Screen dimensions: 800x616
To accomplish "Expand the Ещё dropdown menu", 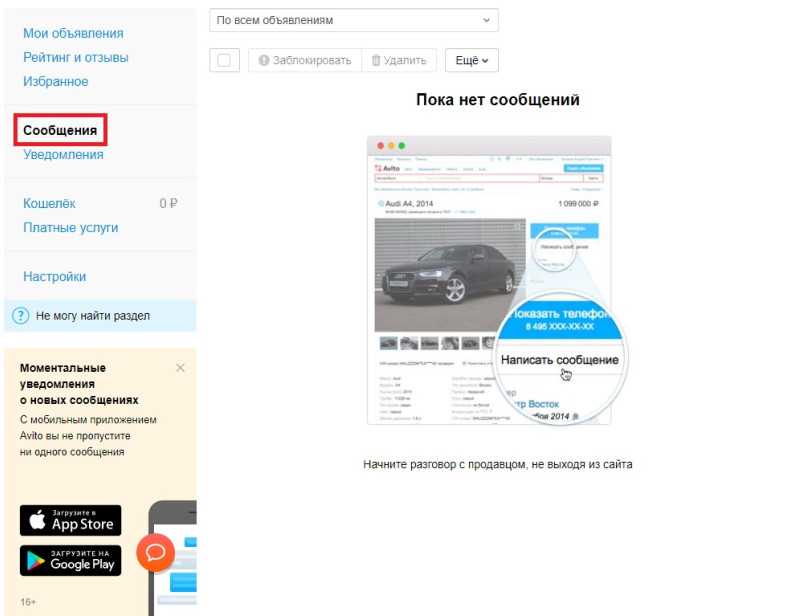I will tap(471, 60).
